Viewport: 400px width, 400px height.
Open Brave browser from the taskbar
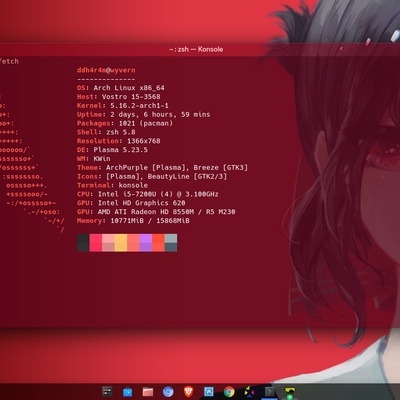coord(188,391)
